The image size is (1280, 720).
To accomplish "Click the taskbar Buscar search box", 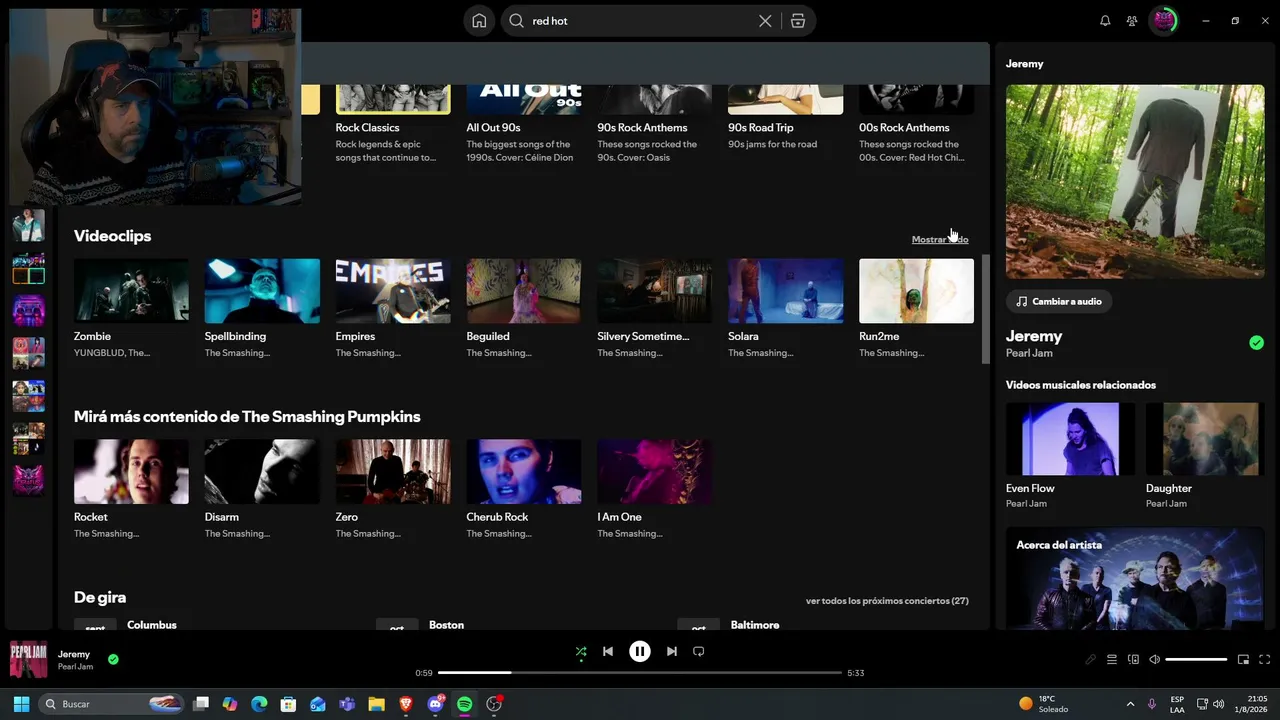I will click(113, 704).
